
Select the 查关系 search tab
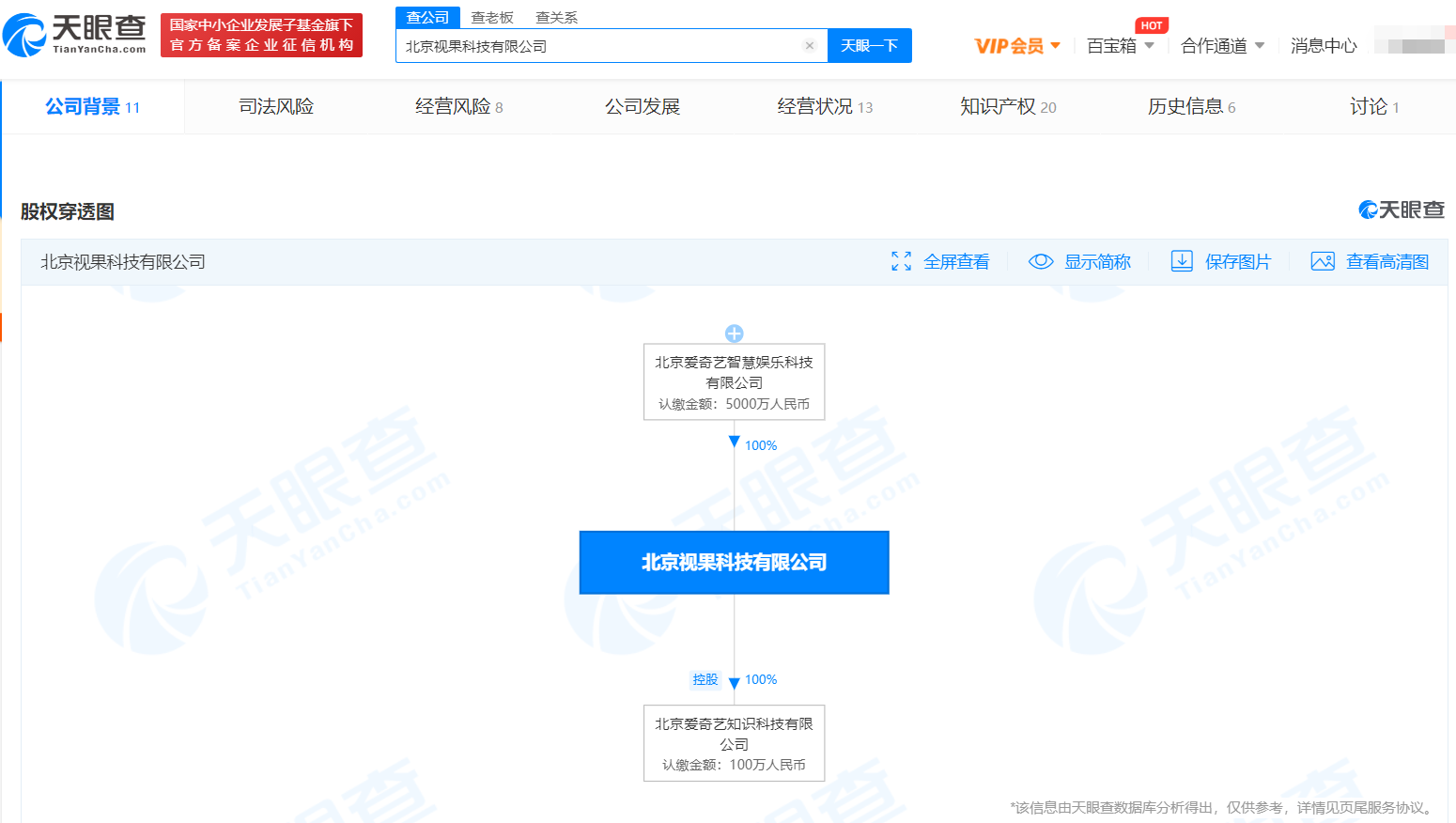557,18
